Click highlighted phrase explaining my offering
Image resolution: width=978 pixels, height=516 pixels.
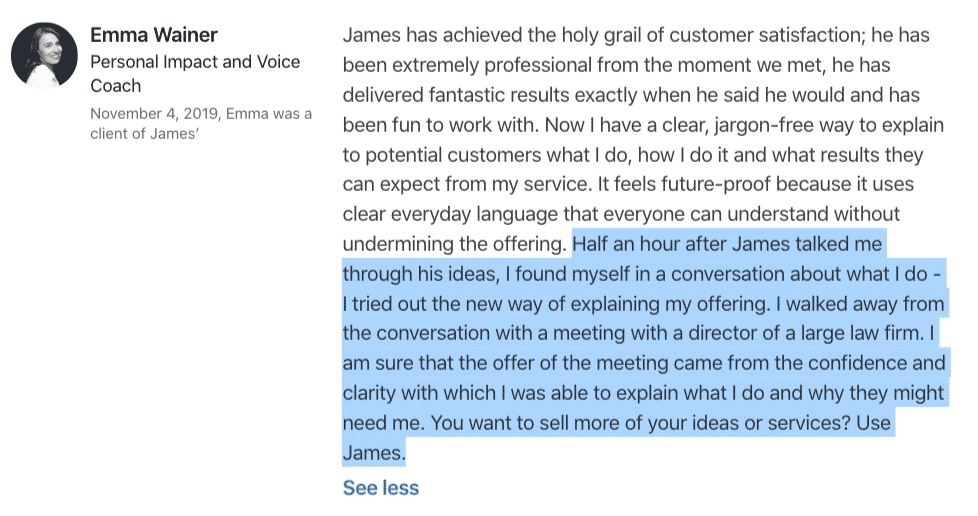coord(671,304)
